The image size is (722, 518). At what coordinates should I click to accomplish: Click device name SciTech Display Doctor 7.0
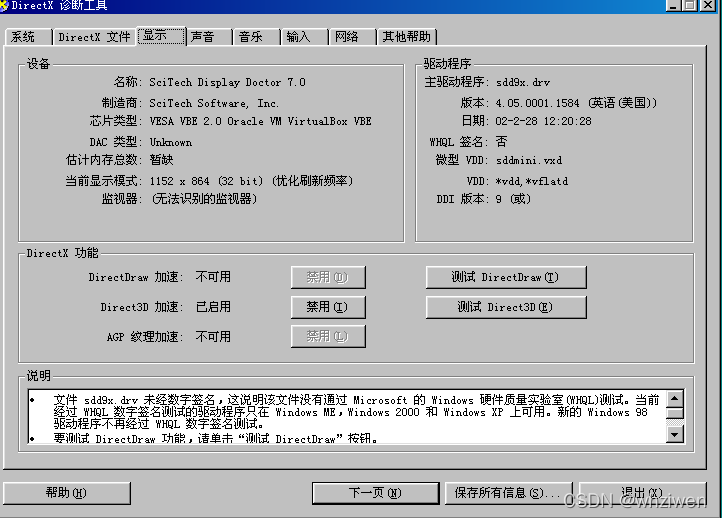click(227, 82)
